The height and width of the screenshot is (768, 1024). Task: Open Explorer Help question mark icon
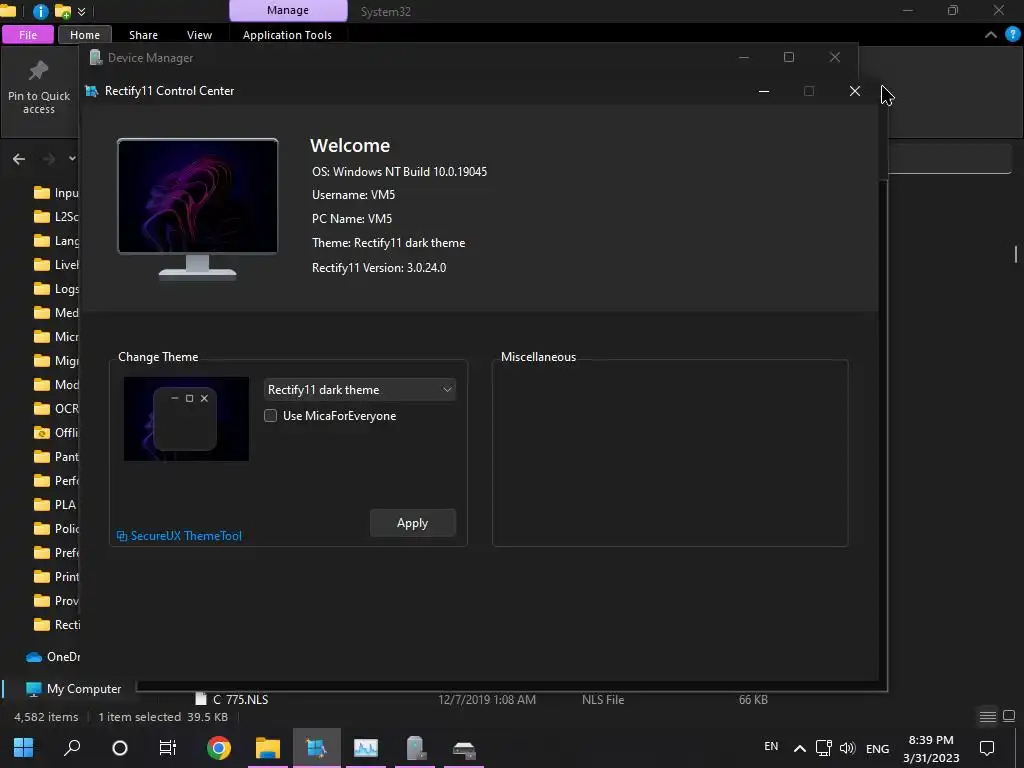1013,35
